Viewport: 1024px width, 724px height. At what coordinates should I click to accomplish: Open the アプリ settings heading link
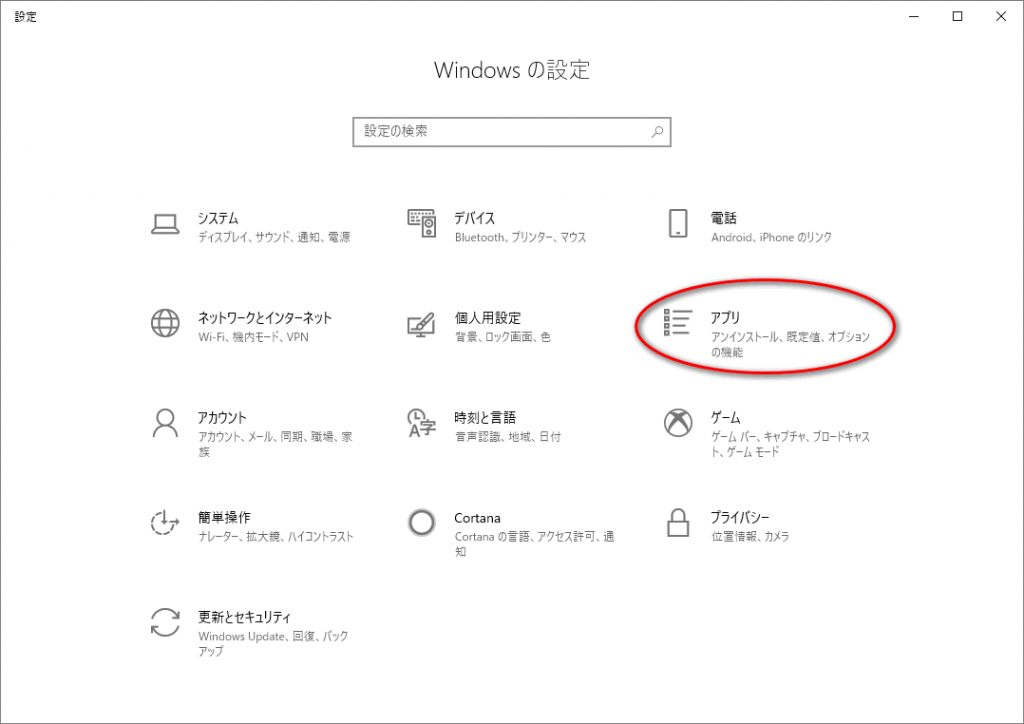point(725,318)
